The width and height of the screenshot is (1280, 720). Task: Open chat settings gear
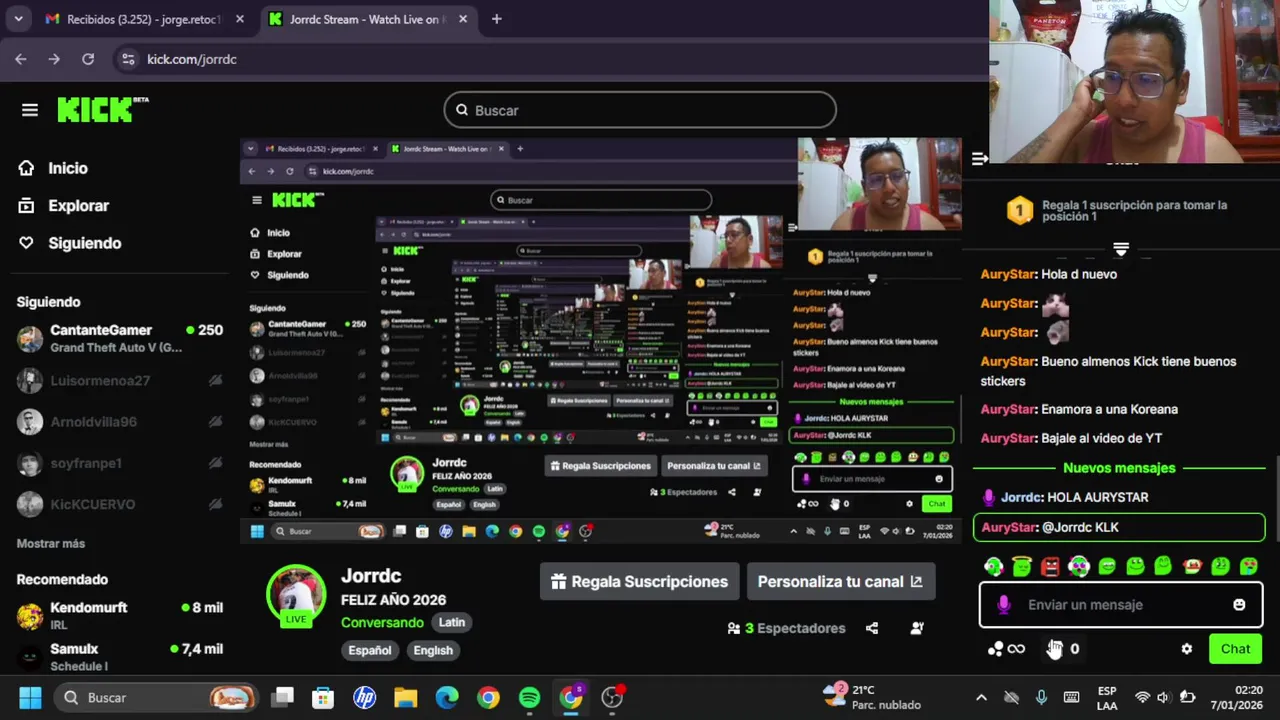click(x=1186, y=649)
